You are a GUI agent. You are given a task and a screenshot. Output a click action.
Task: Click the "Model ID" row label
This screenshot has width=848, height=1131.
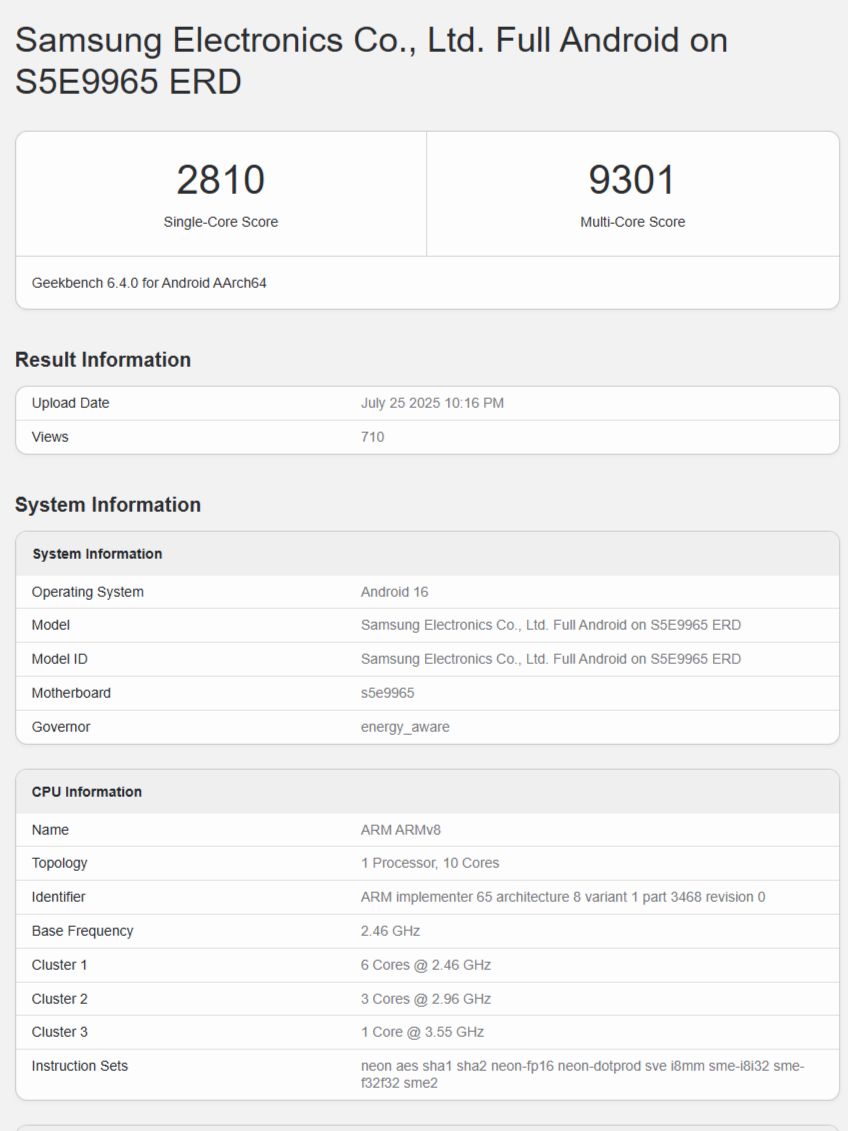coord(60,659)
